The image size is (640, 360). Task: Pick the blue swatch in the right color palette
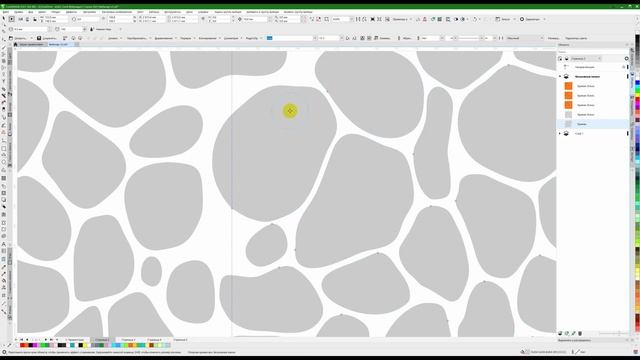(637, 83)
